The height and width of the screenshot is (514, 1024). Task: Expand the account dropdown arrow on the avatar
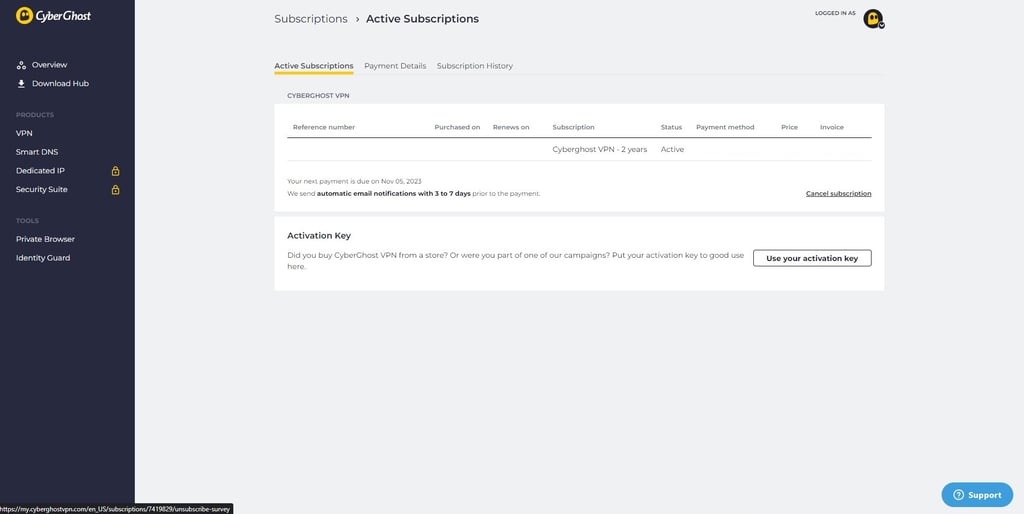coord(882,25)
